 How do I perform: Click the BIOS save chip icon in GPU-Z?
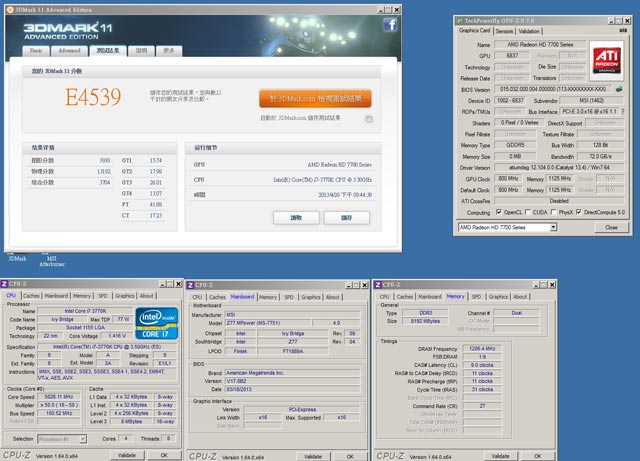coord(619,89)
